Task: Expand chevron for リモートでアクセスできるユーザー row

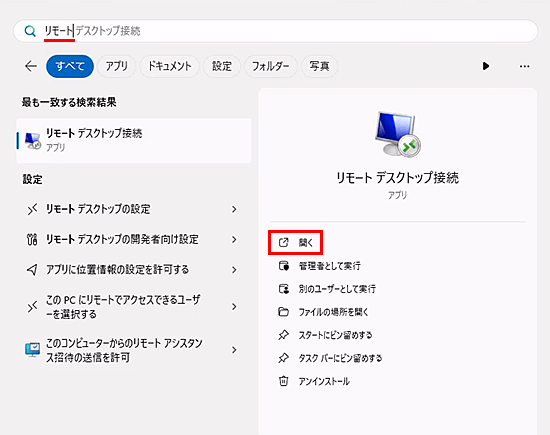Action: [x=234, y=307]
